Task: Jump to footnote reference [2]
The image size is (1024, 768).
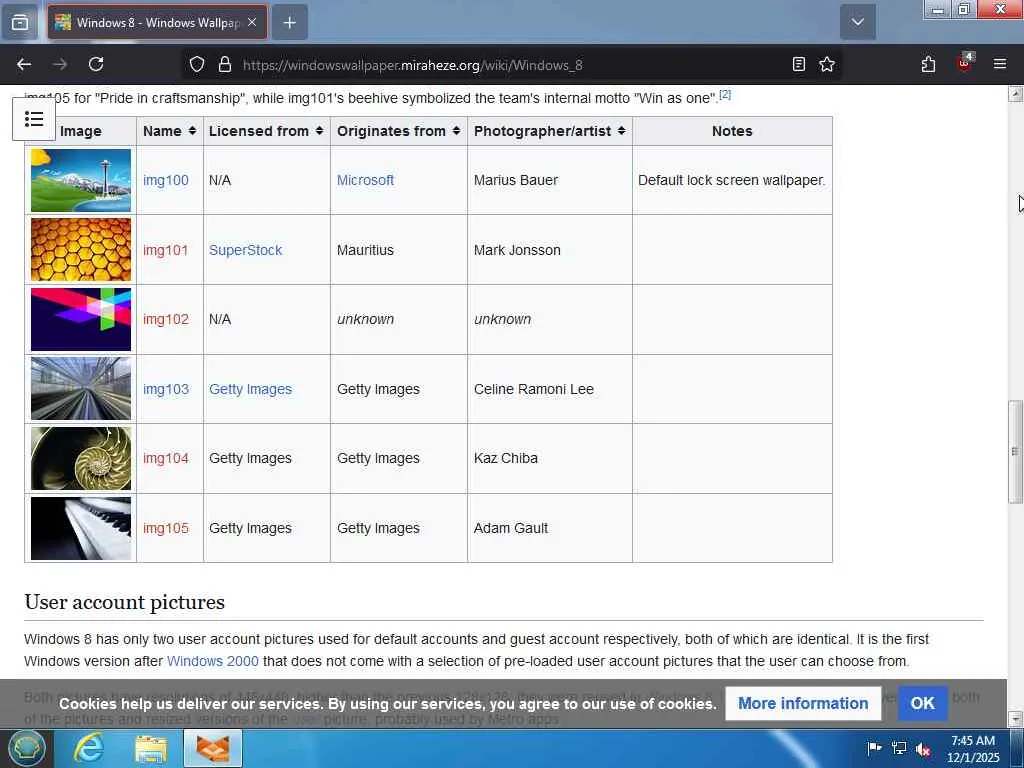Action: click(725, 95)
